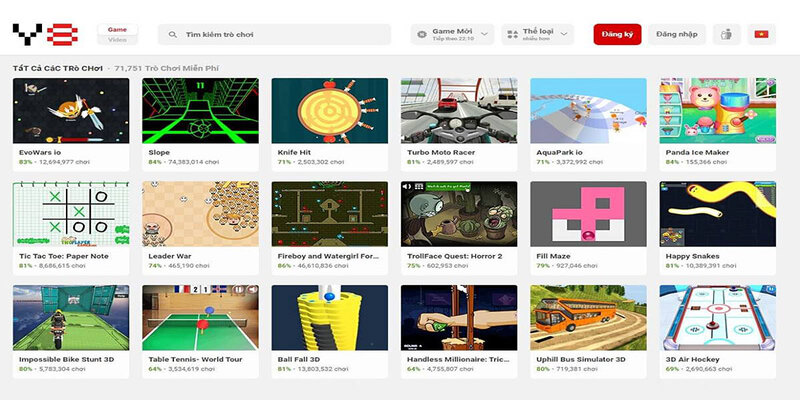Click the icon next to Đăng nhập
800x400 pixels.
pyautogui.click(x=725, y=35)
